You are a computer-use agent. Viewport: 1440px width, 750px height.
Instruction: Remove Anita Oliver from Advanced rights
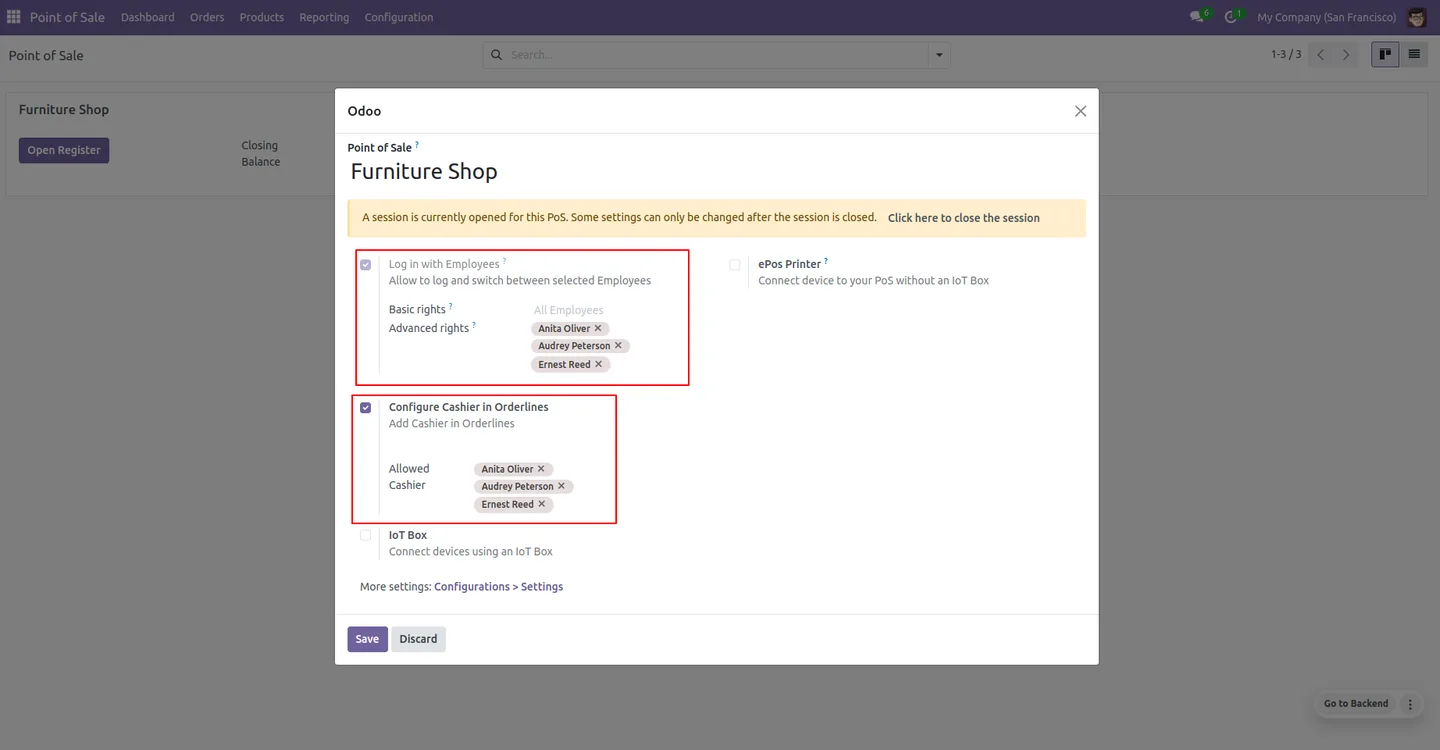(x=598, y=328)
